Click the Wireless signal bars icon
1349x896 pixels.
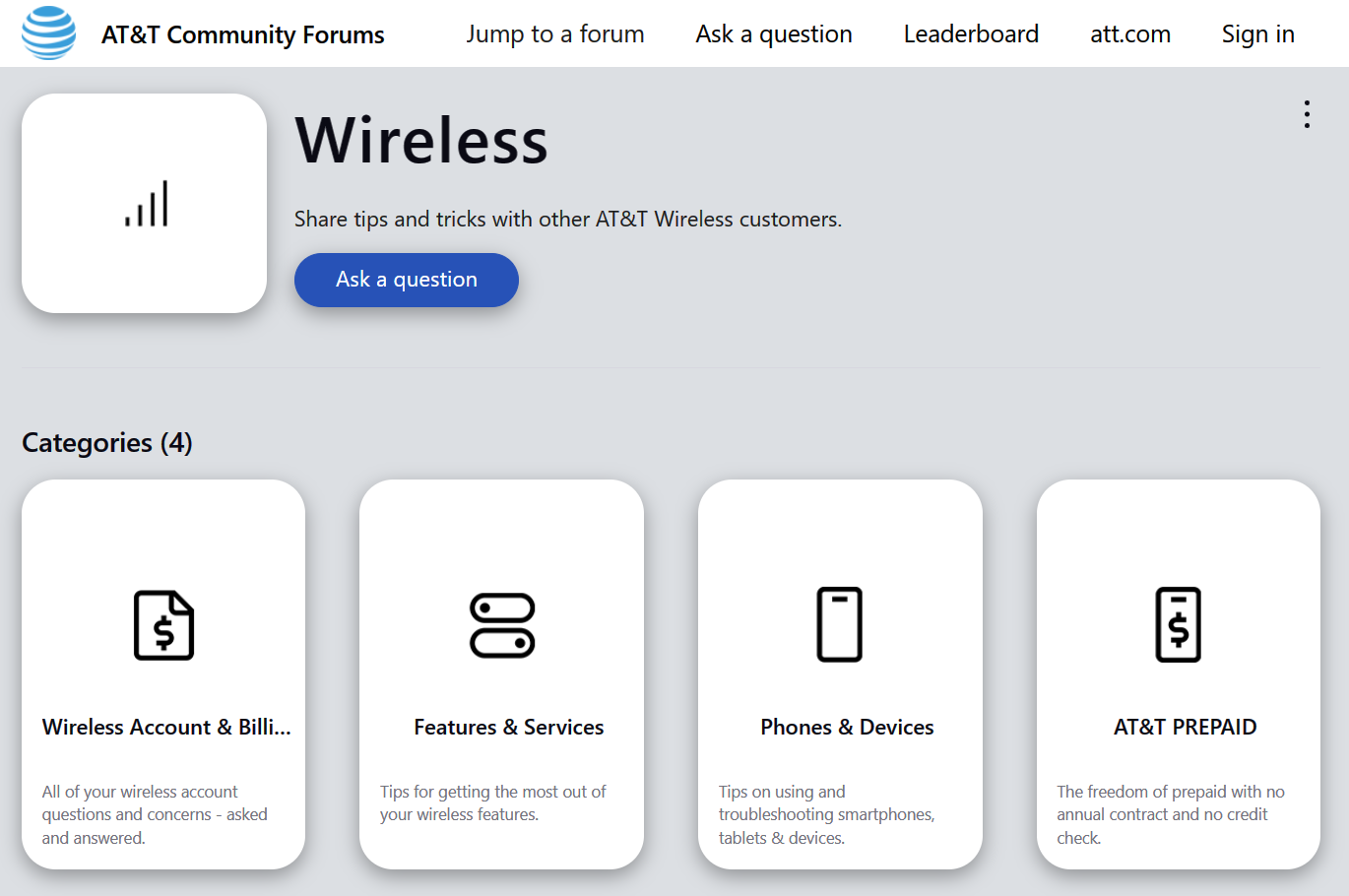146,204
